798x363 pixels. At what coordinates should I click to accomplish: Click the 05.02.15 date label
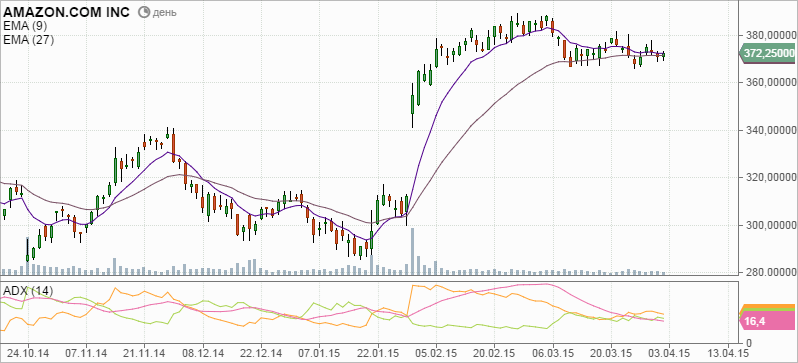436,353
